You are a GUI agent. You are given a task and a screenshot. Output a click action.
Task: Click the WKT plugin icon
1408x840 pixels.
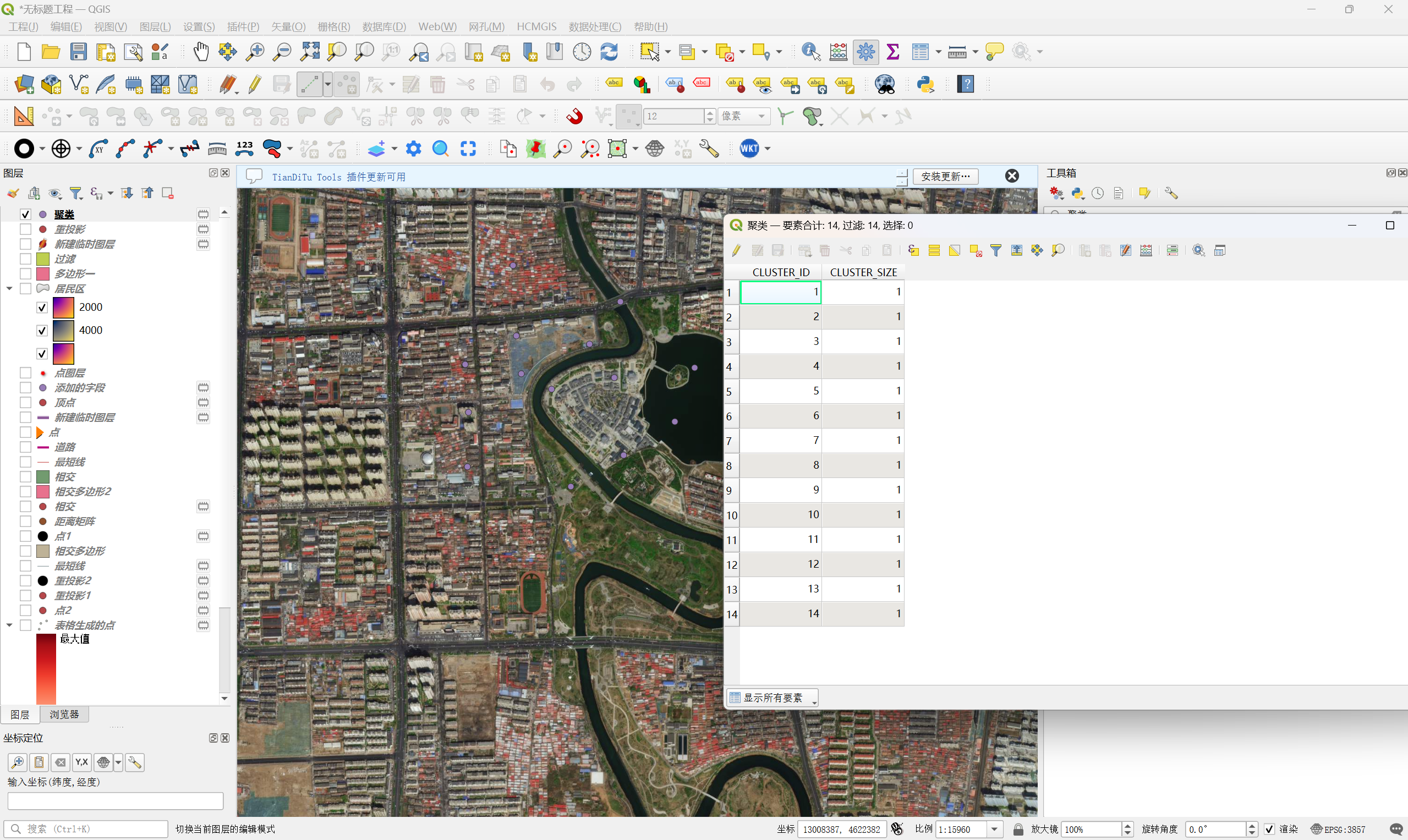point(749,149)
